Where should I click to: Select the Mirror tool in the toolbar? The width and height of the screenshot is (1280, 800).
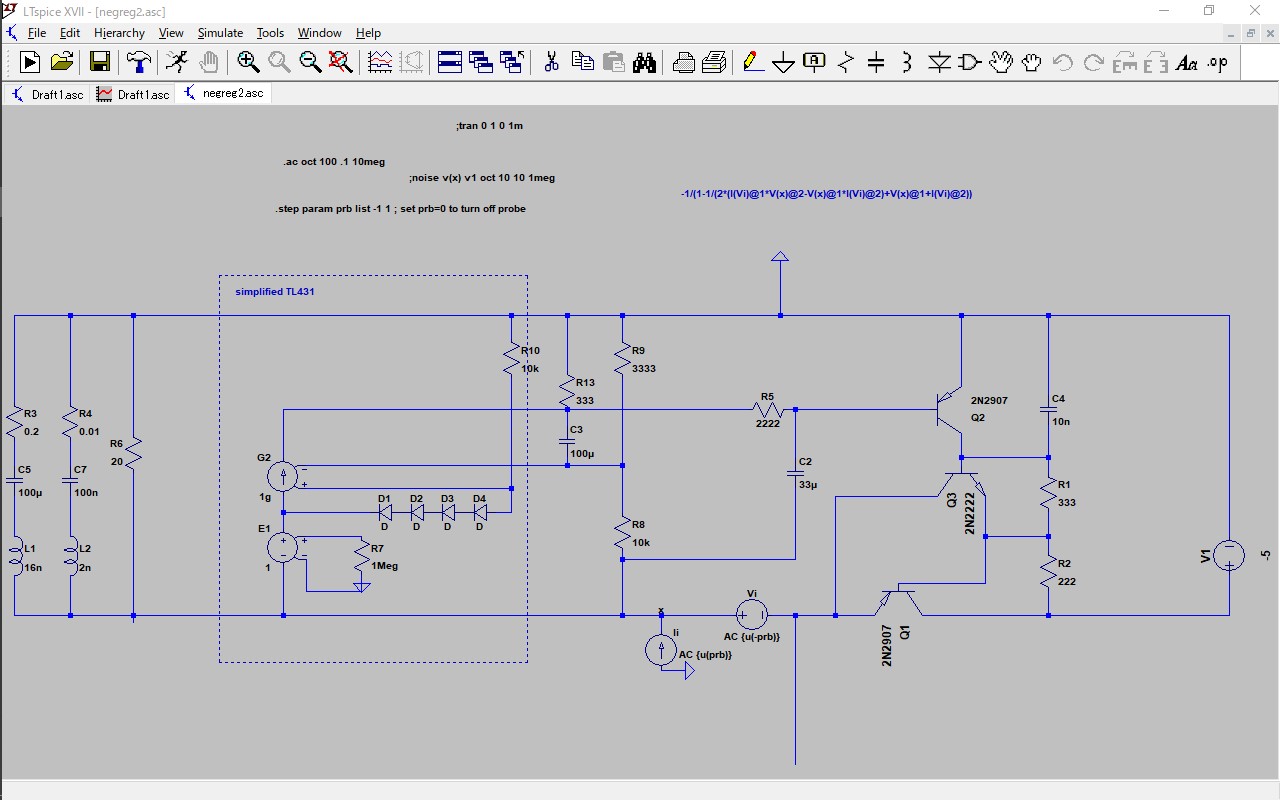pyautogui.click(x=1155, y=62)
